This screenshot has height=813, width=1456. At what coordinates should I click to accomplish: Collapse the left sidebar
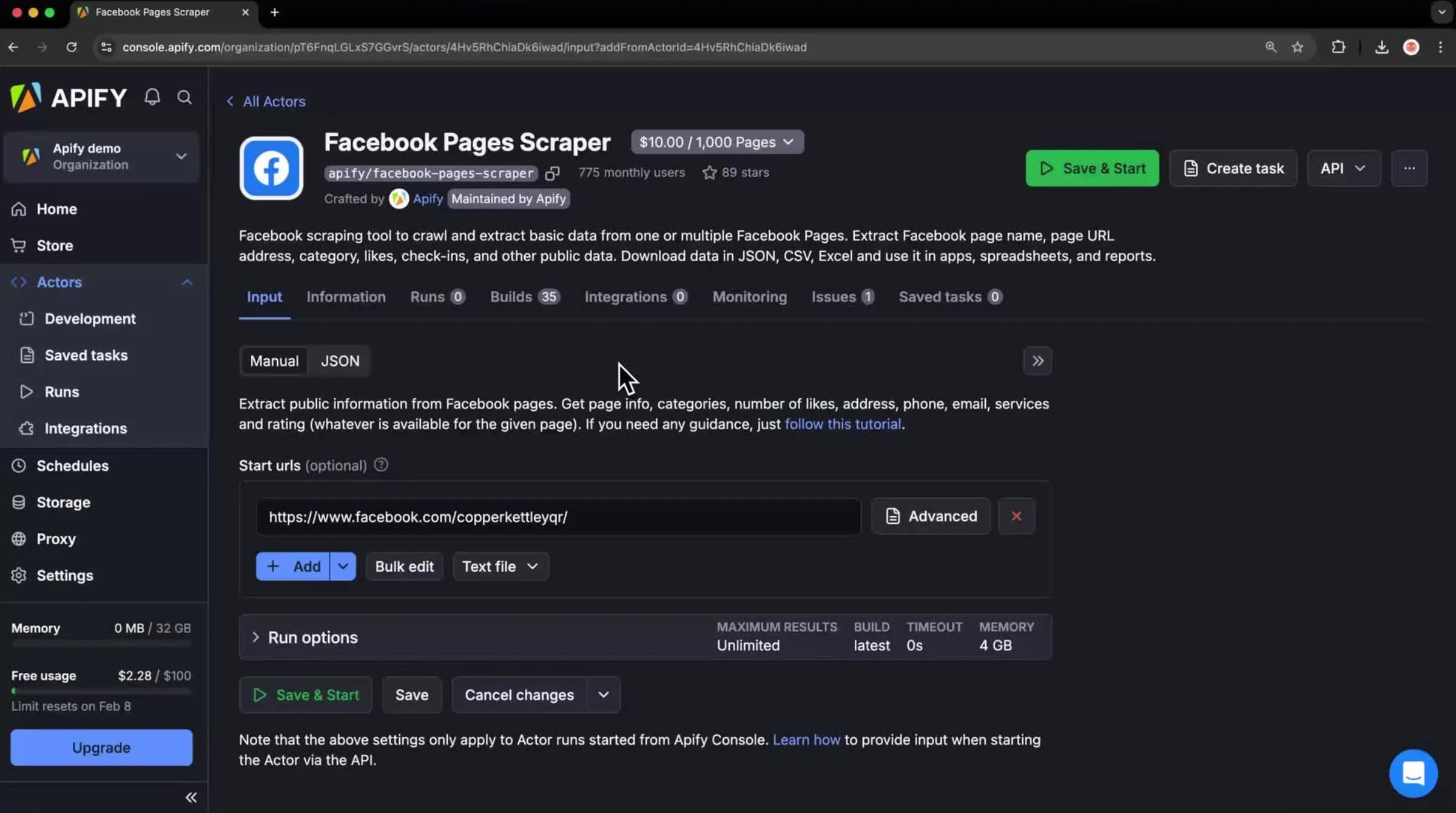pos(191,797)
